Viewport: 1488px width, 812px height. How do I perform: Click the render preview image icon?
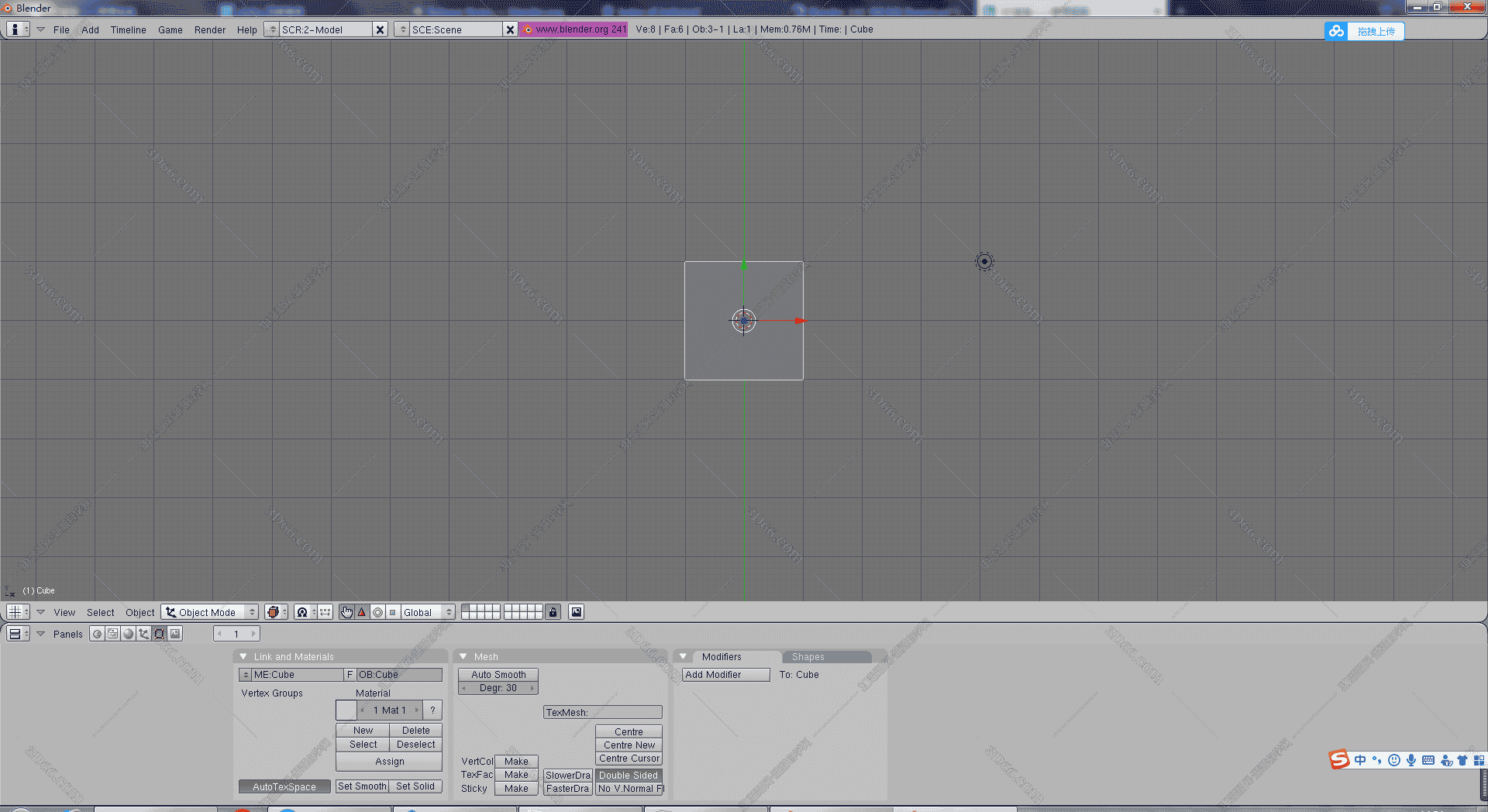tap(576, 612)
